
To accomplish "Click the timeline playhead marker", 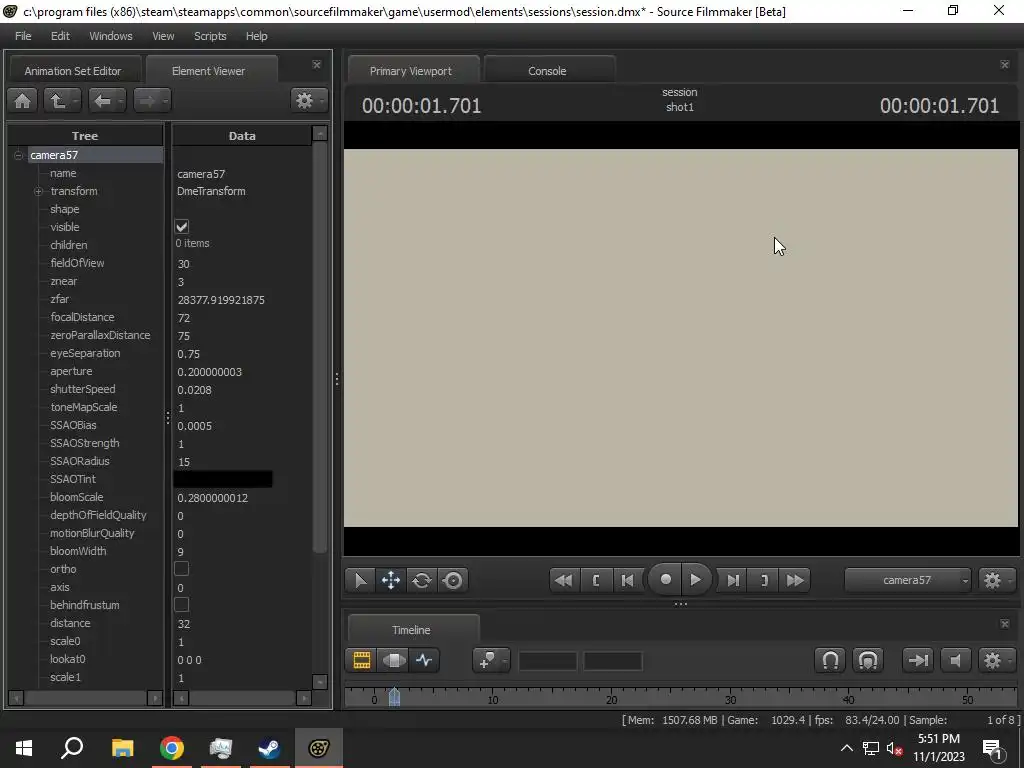I will [x=394, y=697].
